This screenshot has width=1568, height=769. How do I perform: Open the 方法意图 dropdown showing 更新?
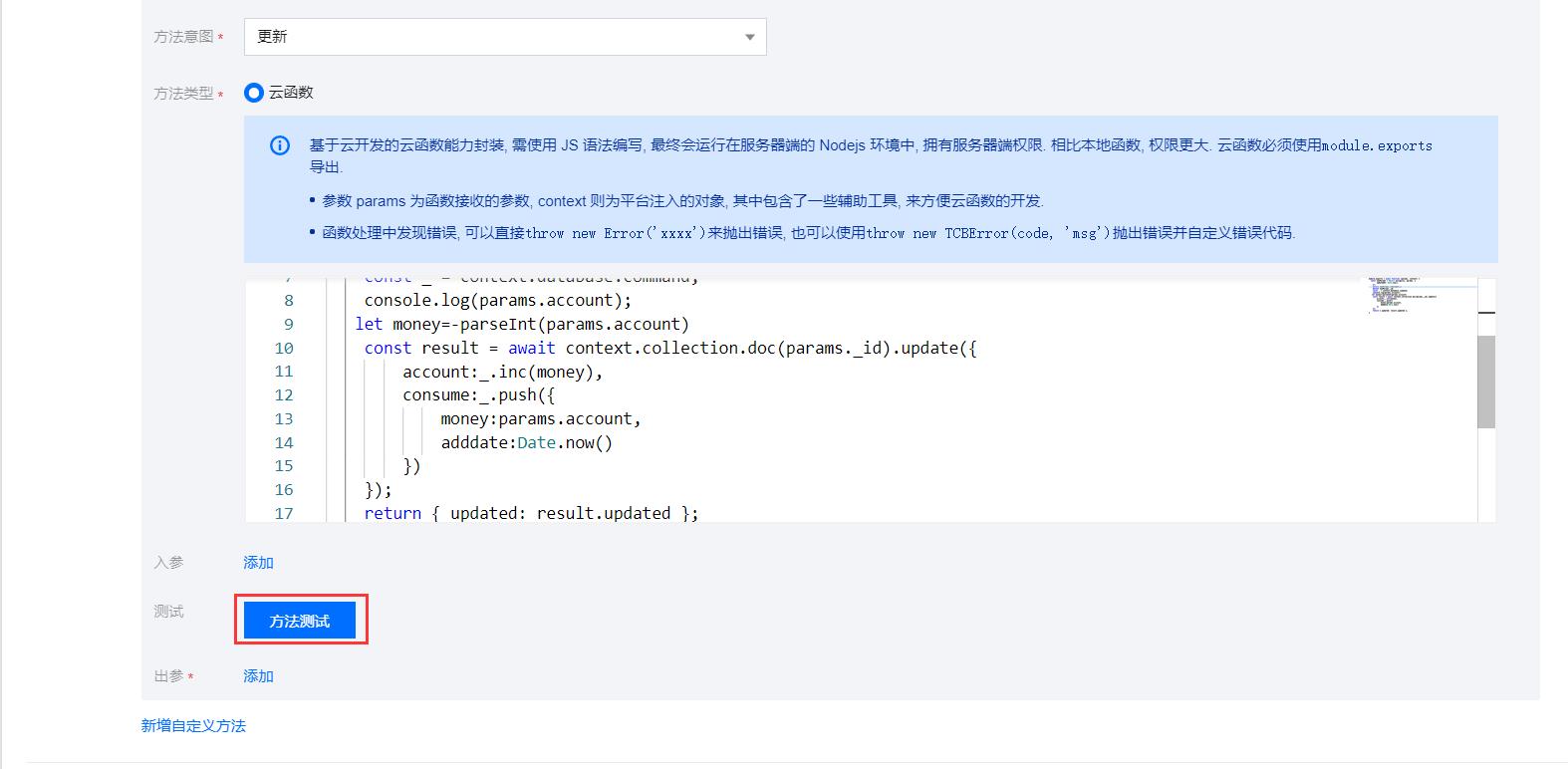tap(505, 37)
